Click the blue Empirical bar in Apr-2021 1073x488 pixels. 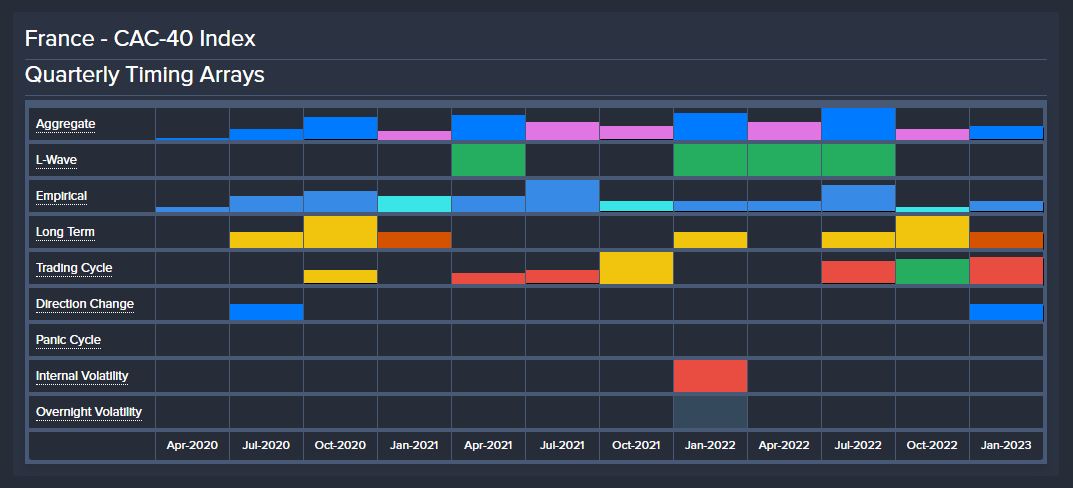(x=489, y=204)
